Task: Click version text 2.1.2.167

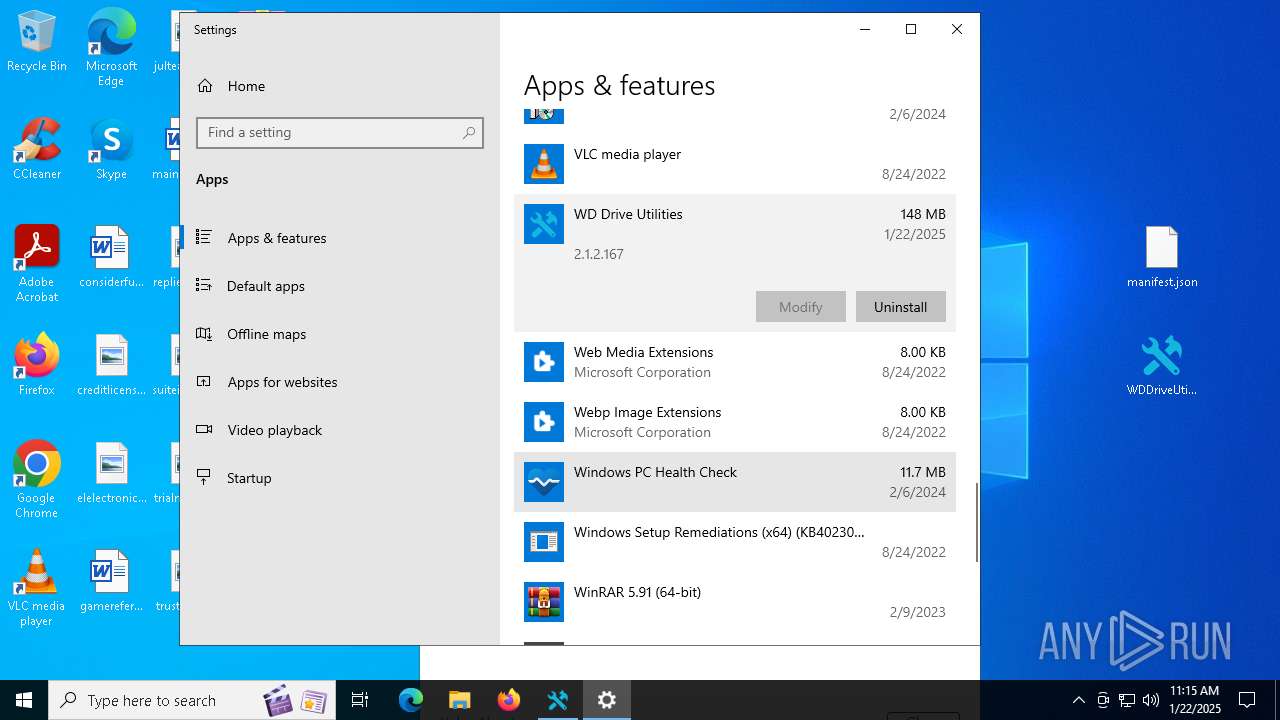Action: 599,254
